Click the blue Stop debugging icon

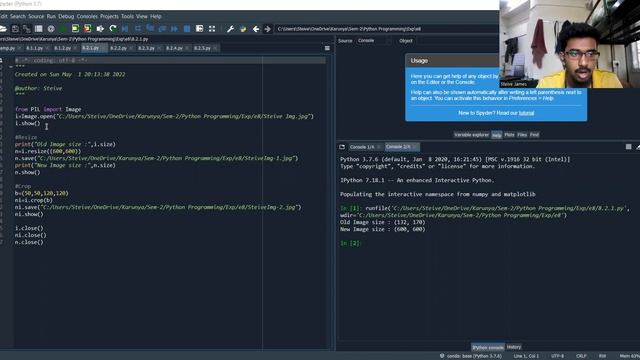(187, 29)
